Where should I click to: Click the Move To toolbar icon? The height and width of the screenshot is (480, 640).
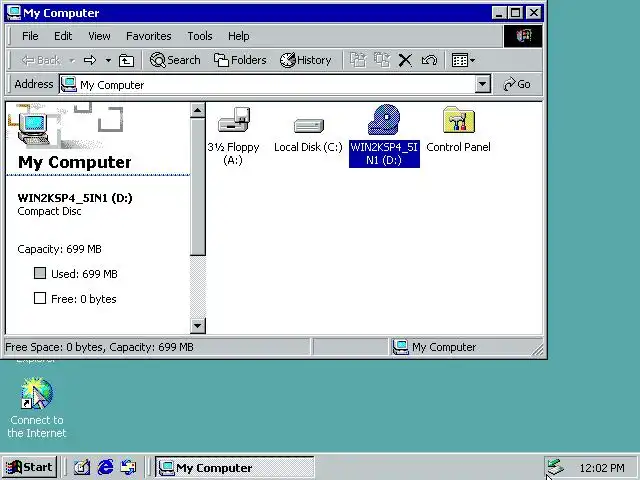358,60
